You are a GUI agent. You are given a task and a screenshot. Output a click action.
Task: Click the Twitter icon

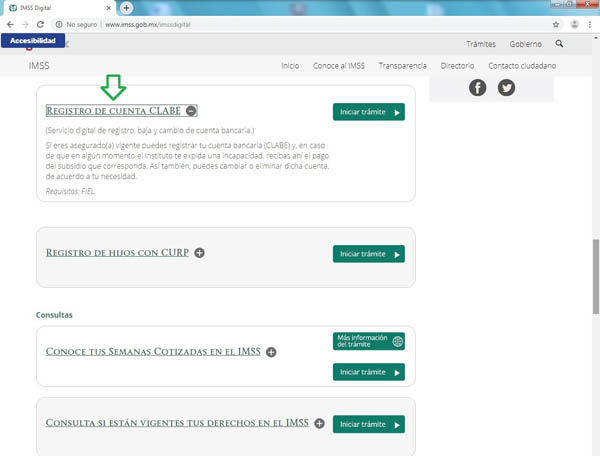point(506,88)
